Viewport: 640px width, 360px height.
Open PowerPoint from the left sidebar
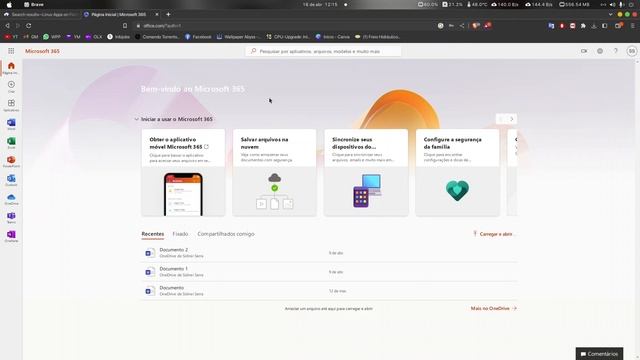tap(11, 160)
